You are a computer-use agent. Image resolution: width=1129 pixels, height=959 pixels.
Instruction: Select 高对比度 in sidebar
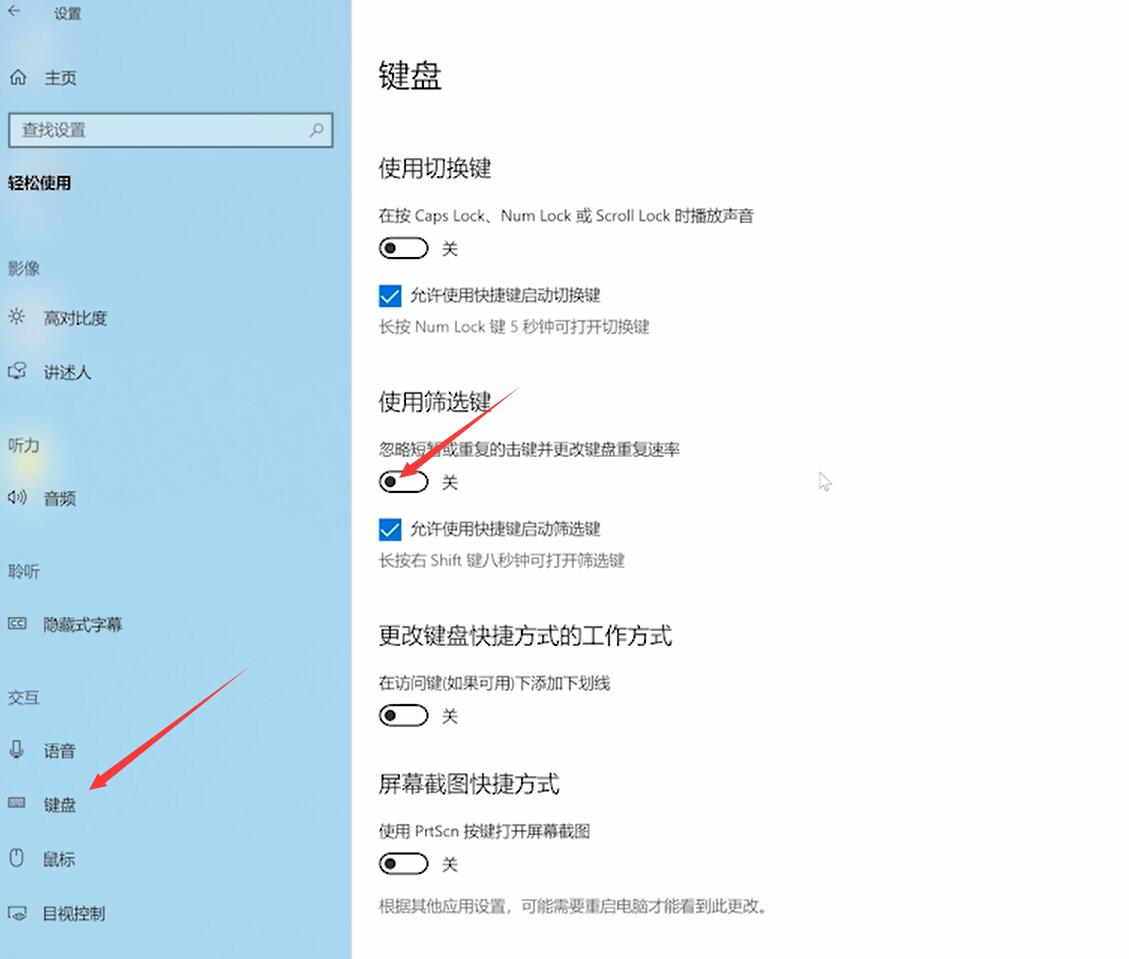click(x=76, y=318)
